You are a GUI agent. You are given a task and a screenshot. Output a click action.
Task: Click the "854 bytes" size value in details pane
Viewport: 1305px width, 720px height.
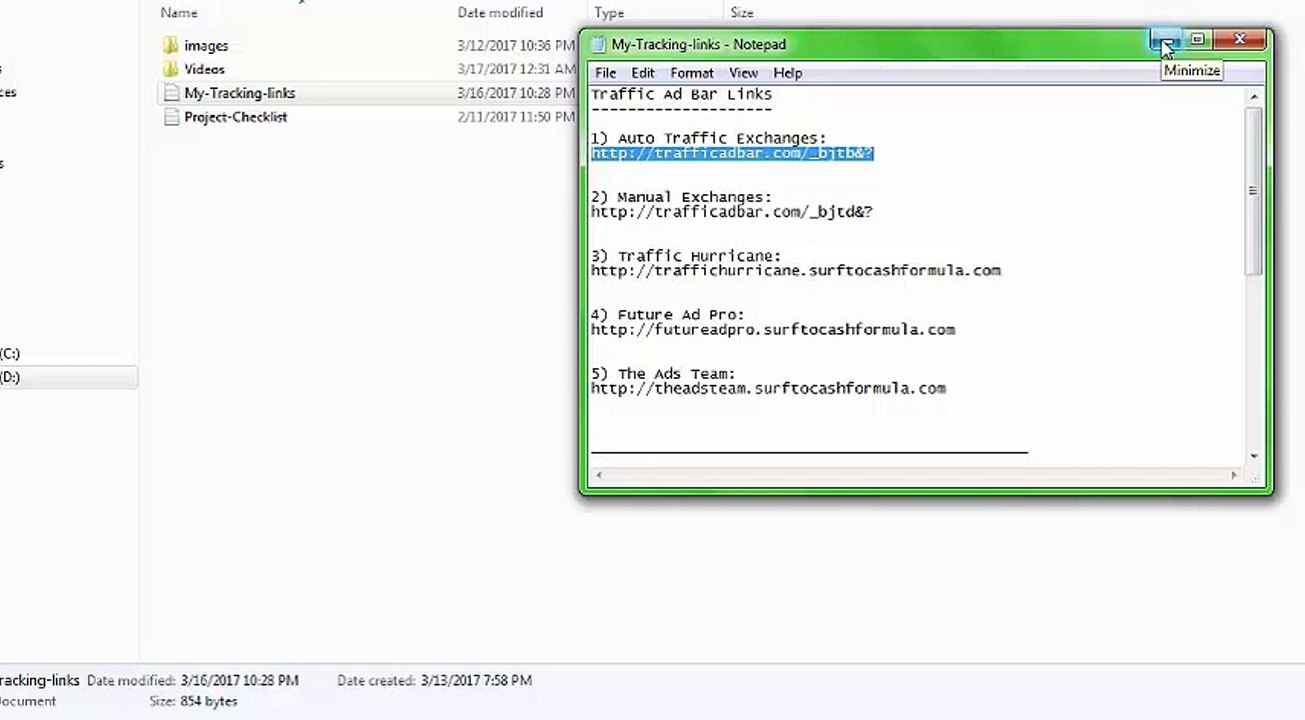207,701
